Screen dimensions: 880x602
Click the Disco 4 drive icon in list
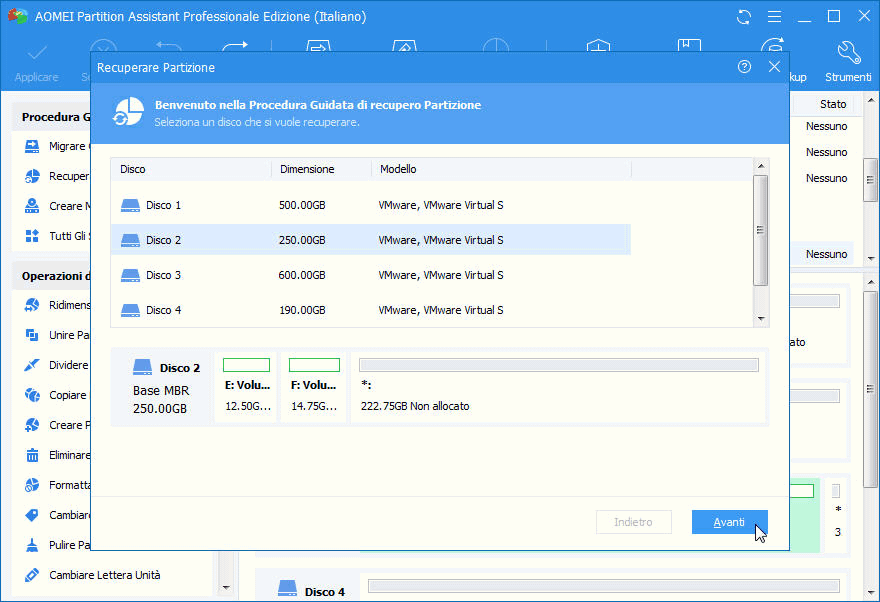[x=130, y=310]
